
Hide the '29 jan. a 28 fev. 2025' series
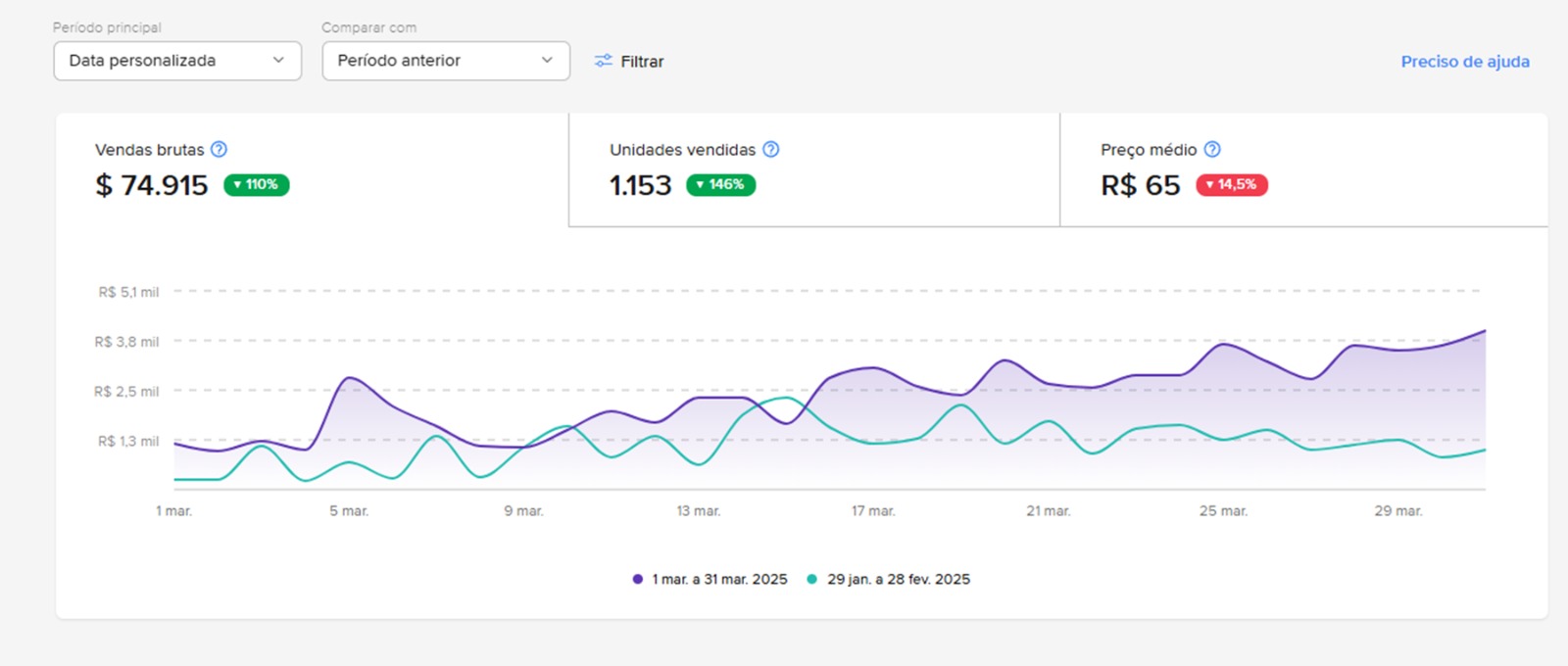click(x=898, y=580)
